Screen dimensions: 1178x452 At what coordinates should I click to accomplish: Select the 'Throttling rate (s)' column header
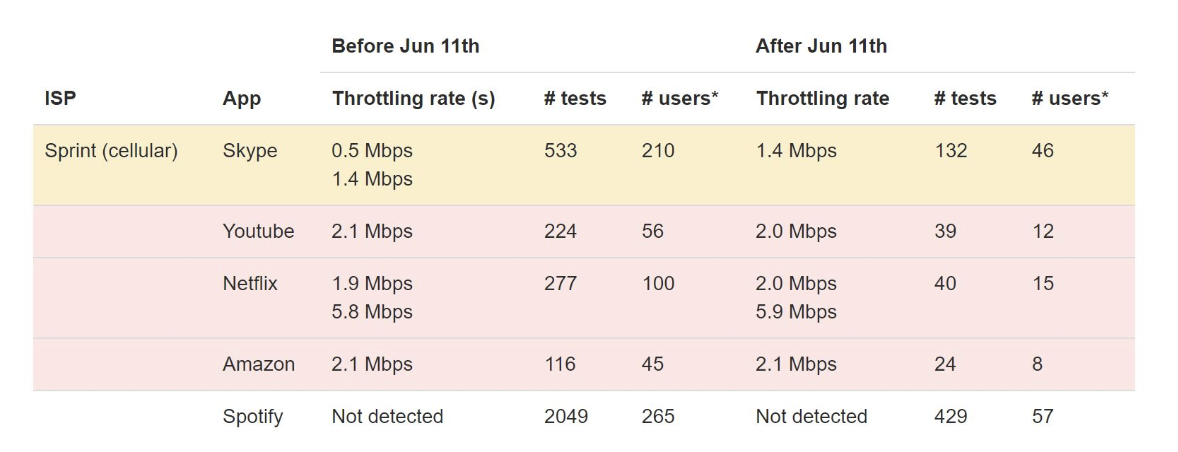(413, 98)
